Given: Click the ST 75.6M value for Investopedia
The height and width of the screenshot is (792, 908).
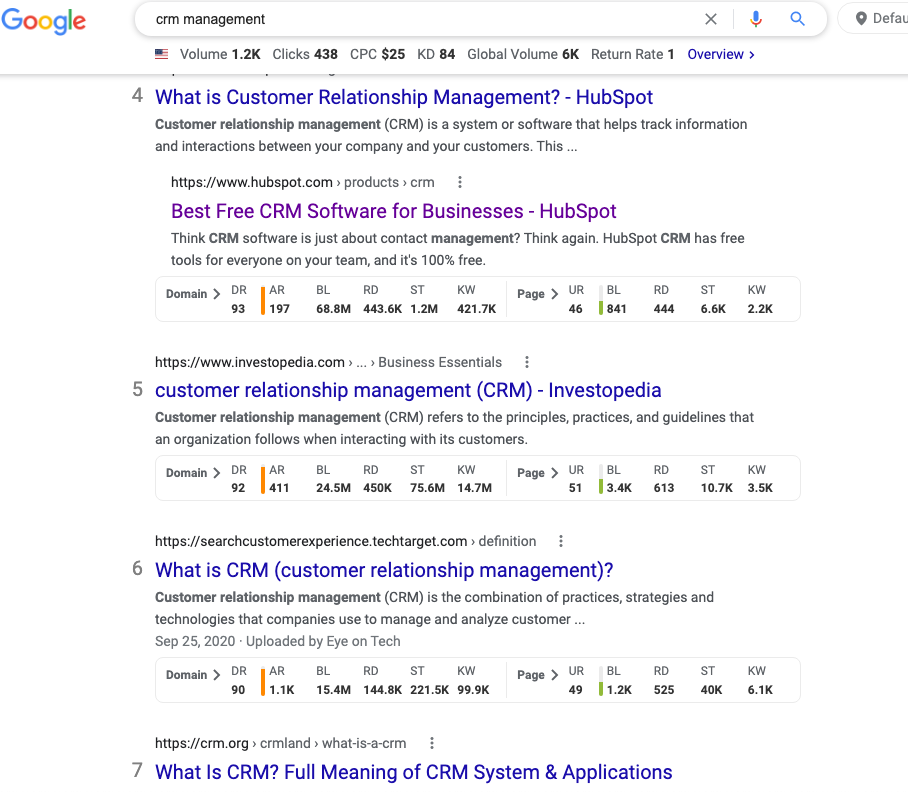Looking at the screenshot, I should pyautogui.click(x=427, y=488).
